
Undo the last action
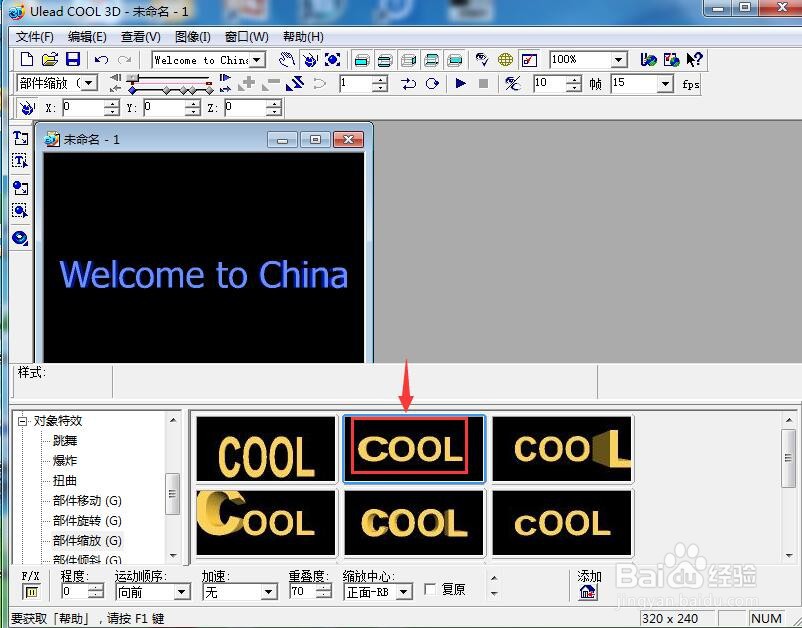(101, 60)
